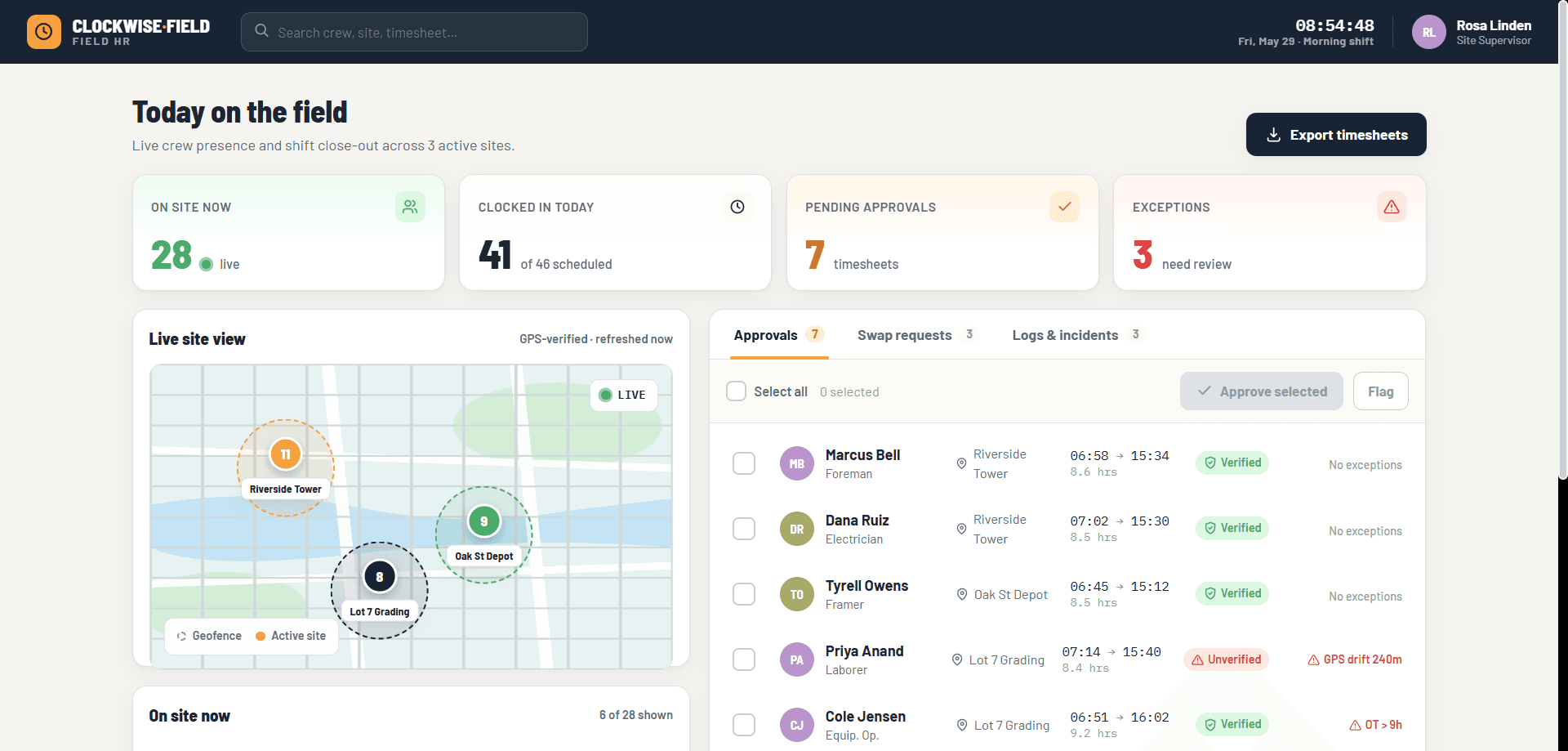Click the DR avatar for Dana Ruiz

pyautogui.click(x=797, y=529)
